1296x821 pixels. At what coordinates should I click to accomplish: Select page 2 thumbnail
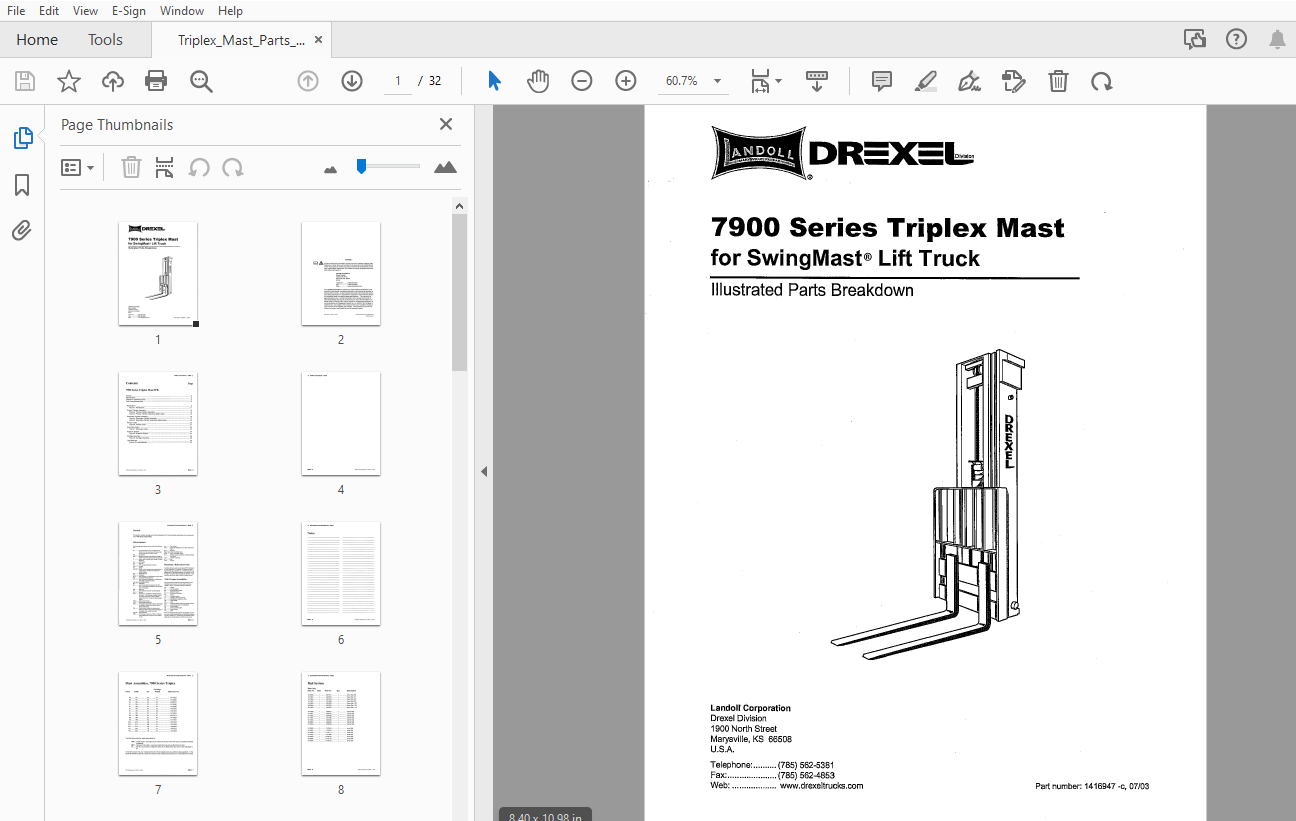341,274
